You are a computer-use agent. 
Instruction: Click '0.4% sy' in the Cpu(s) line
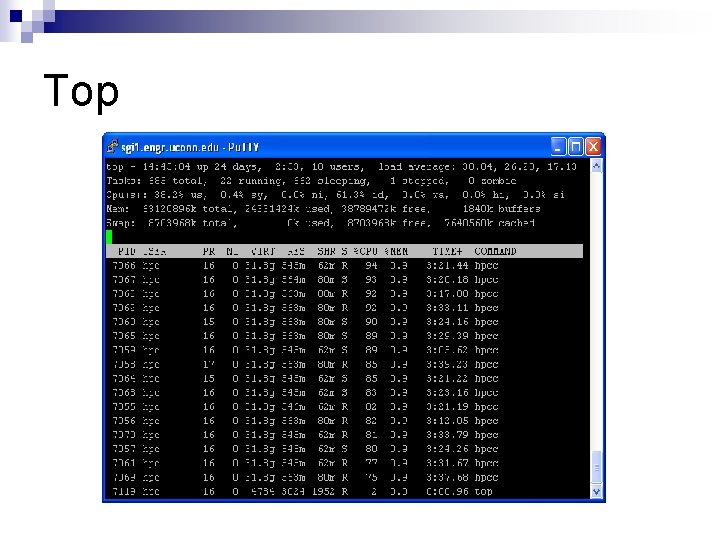(242, 195)
